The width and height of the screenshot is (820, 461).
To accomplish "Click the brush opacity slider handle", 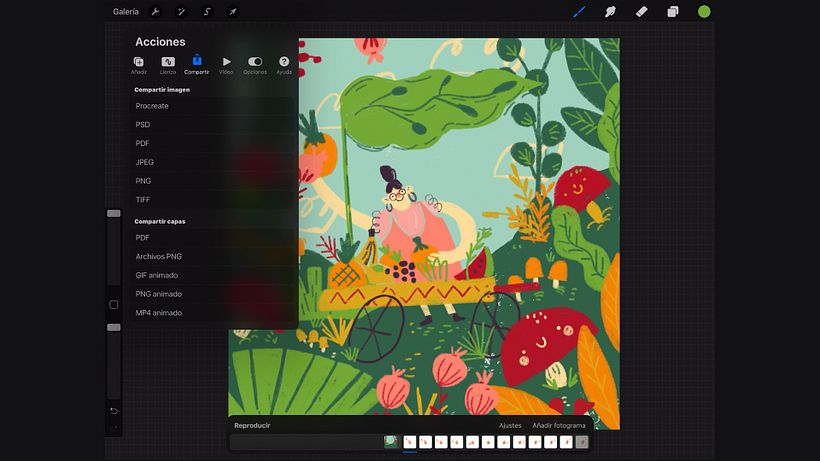I will (113, 327).
